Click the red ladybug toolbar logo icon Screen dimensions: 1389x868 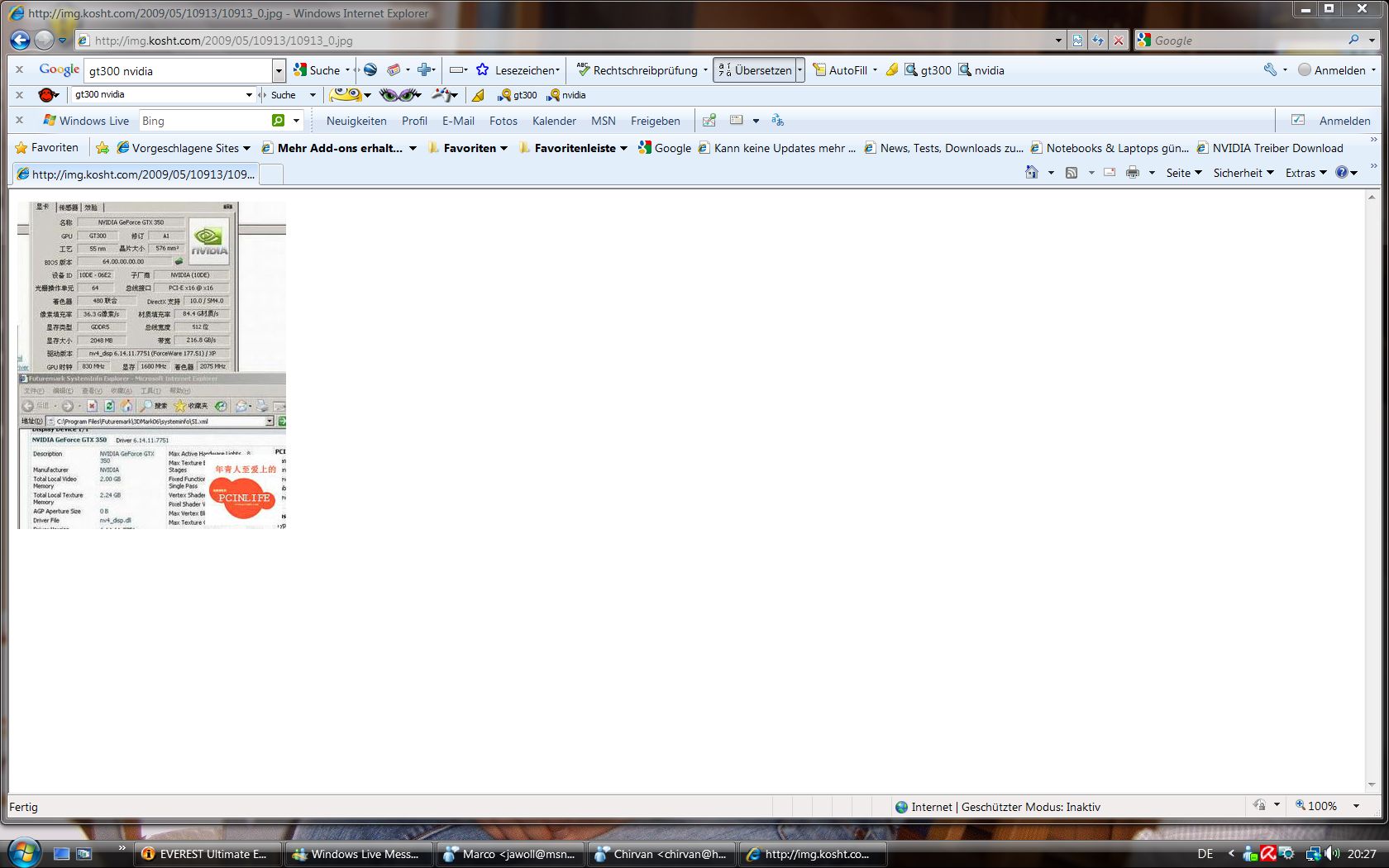pyautogui.click(x=47, y=95)
